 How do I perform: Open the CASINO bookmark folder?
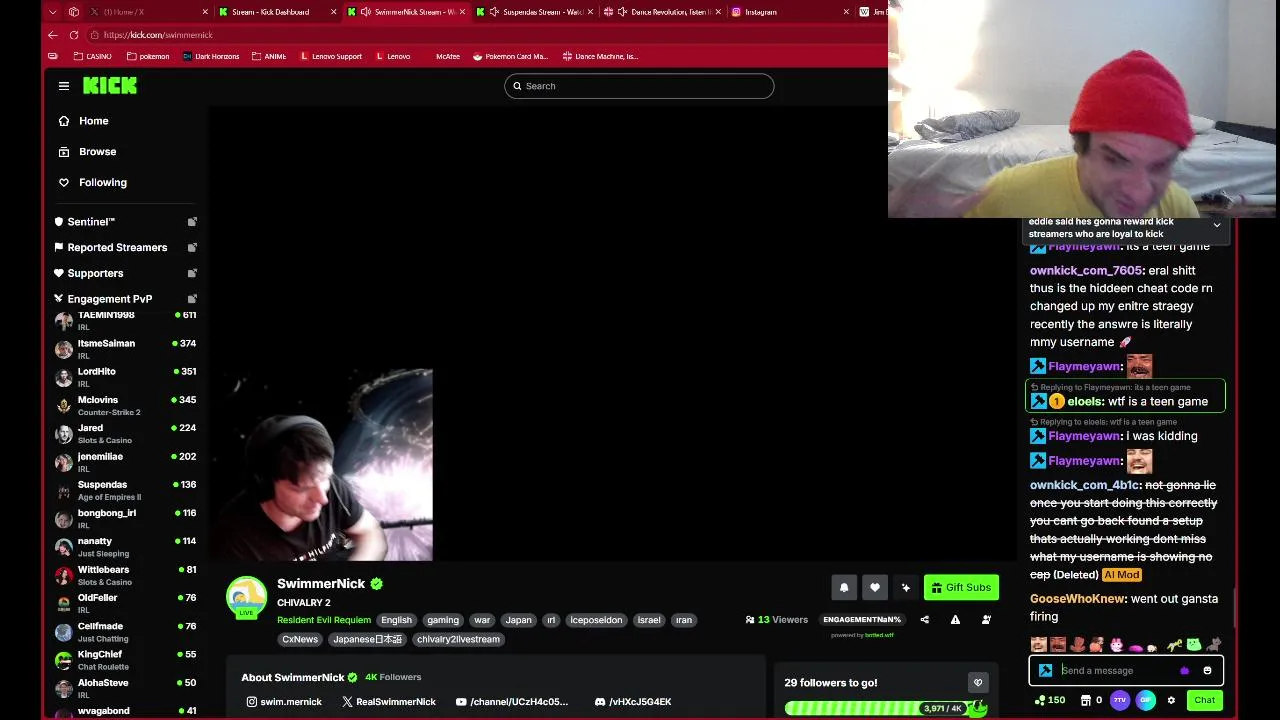tap(93, 57)
